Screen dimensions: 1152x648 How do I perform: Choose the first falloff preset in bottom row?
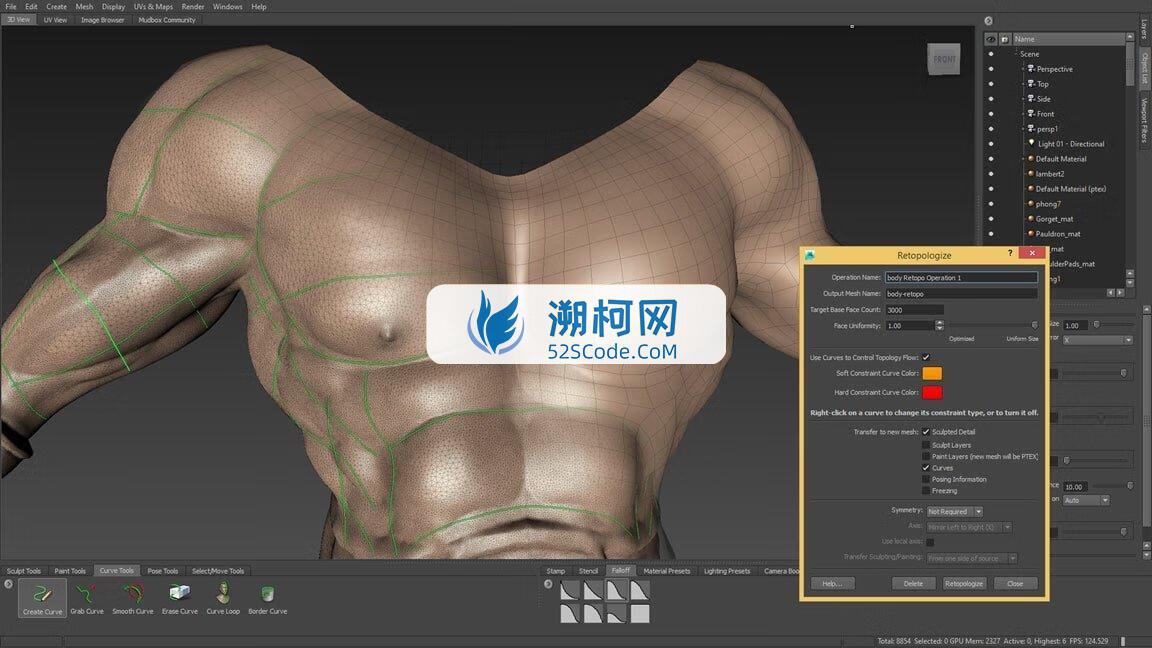(x=570, y=613)
